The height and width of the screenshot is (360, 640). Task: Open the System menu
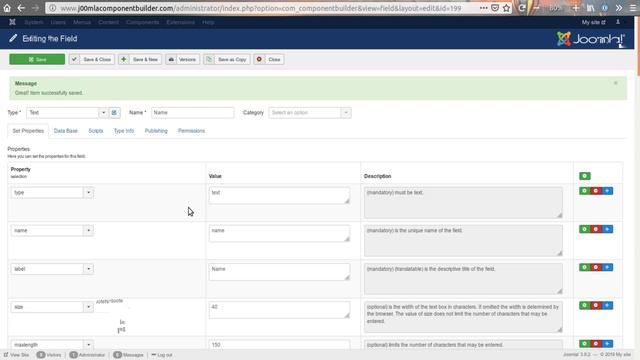click(33, 22)
